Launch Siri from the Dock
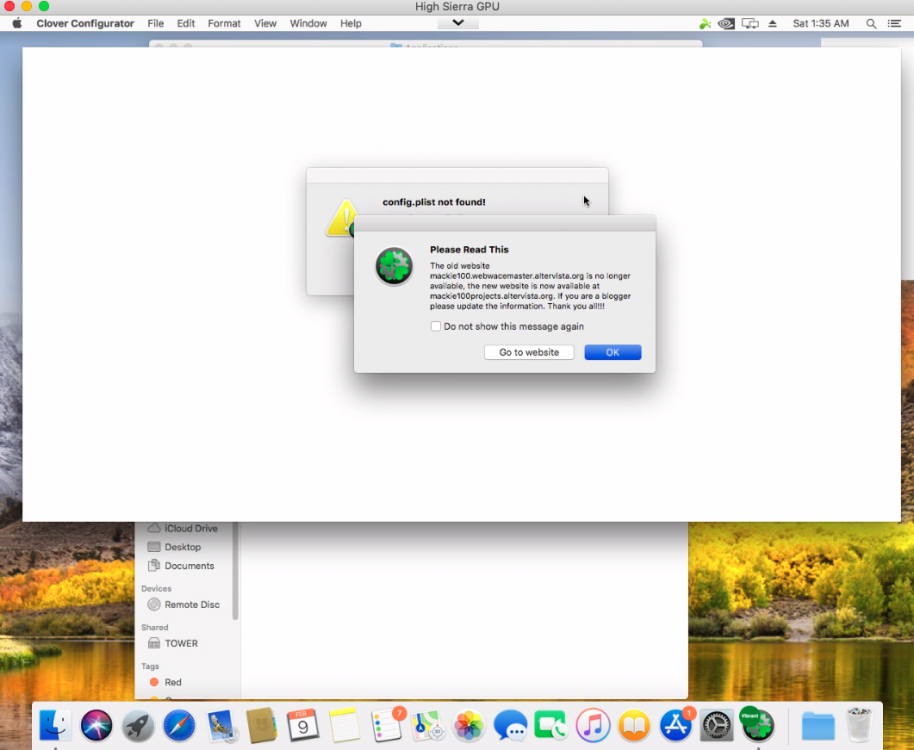914x750 pixels. [96, 726]
